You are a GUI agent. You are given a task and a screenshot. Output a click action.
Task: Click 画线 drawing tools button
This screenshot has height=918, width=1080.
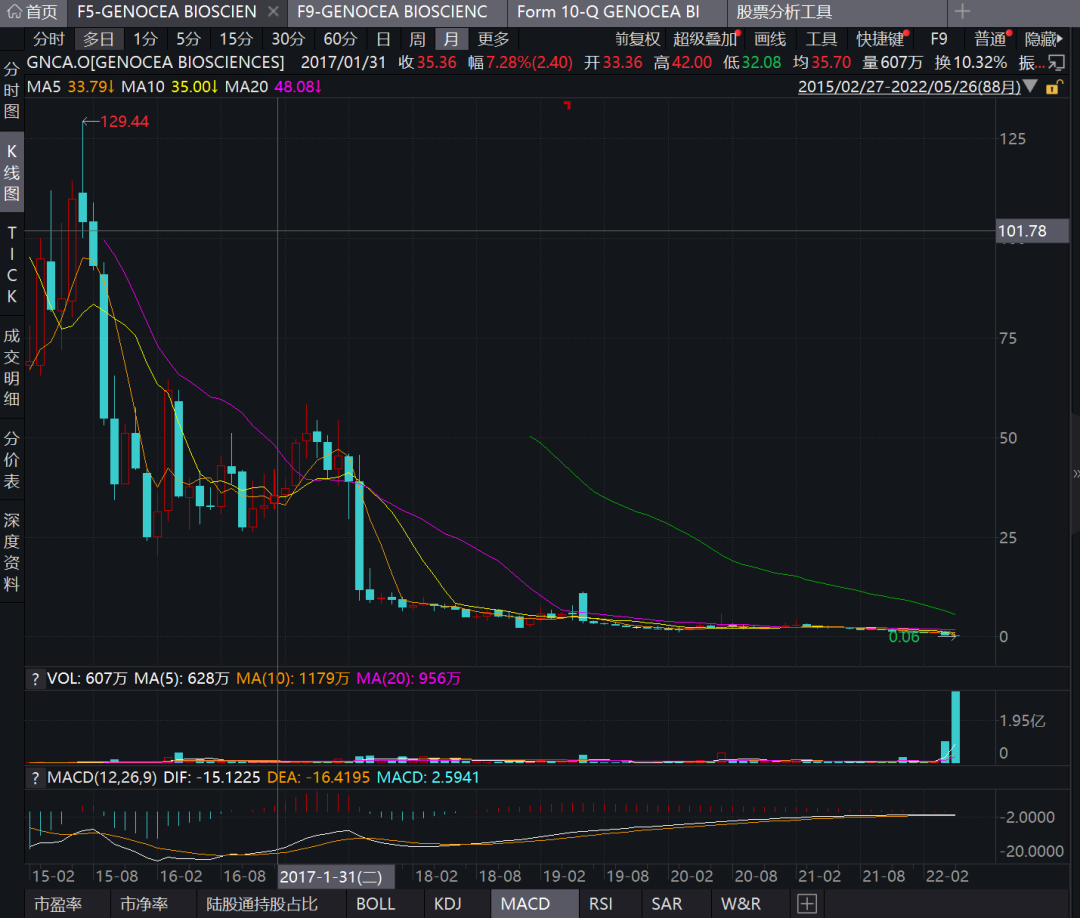pos(769,39)
